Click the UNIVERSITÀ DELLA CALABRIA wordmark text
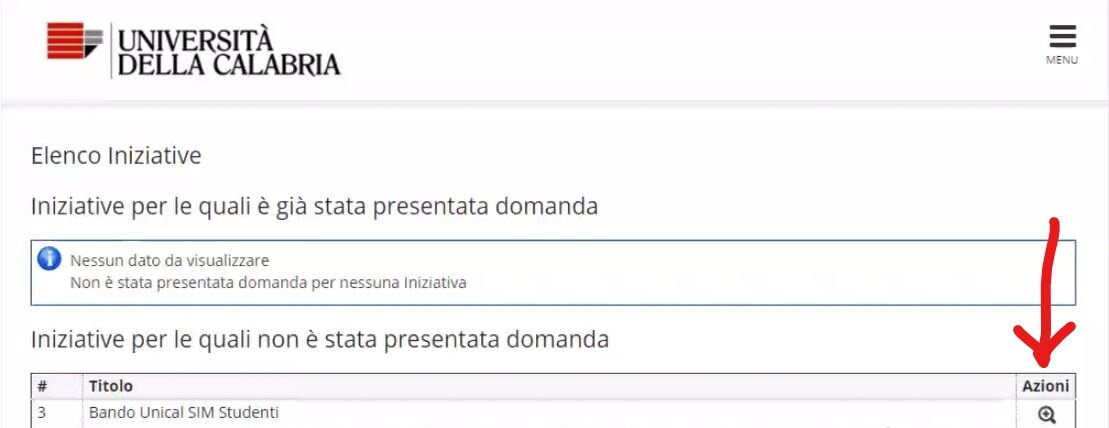This screenshot has width=1109, height=428. (229, 52)
